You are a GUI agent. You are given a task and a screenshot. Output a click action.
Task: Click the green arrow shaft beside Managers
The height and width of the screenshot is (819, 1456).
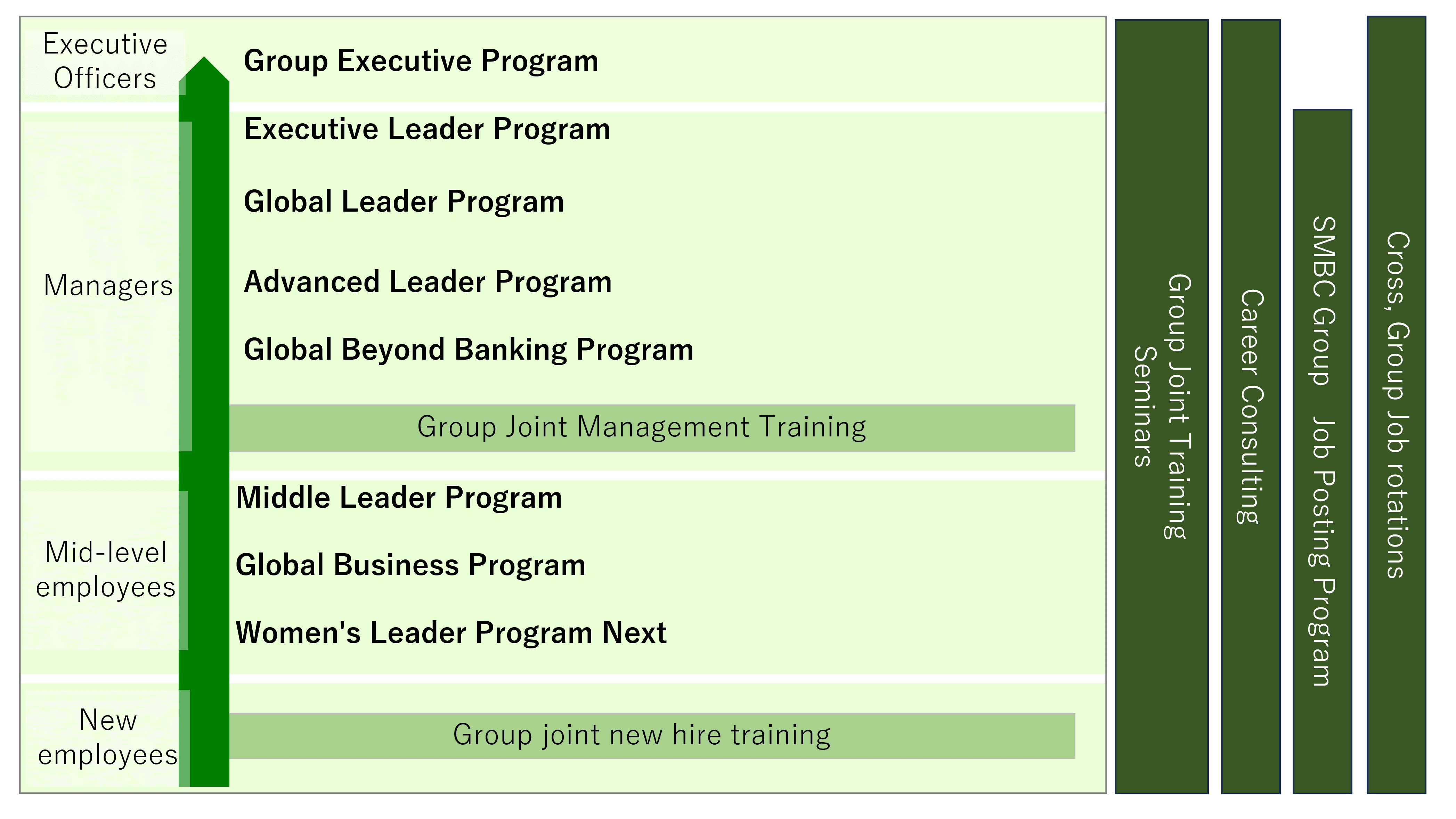click(x=210, y=285)
